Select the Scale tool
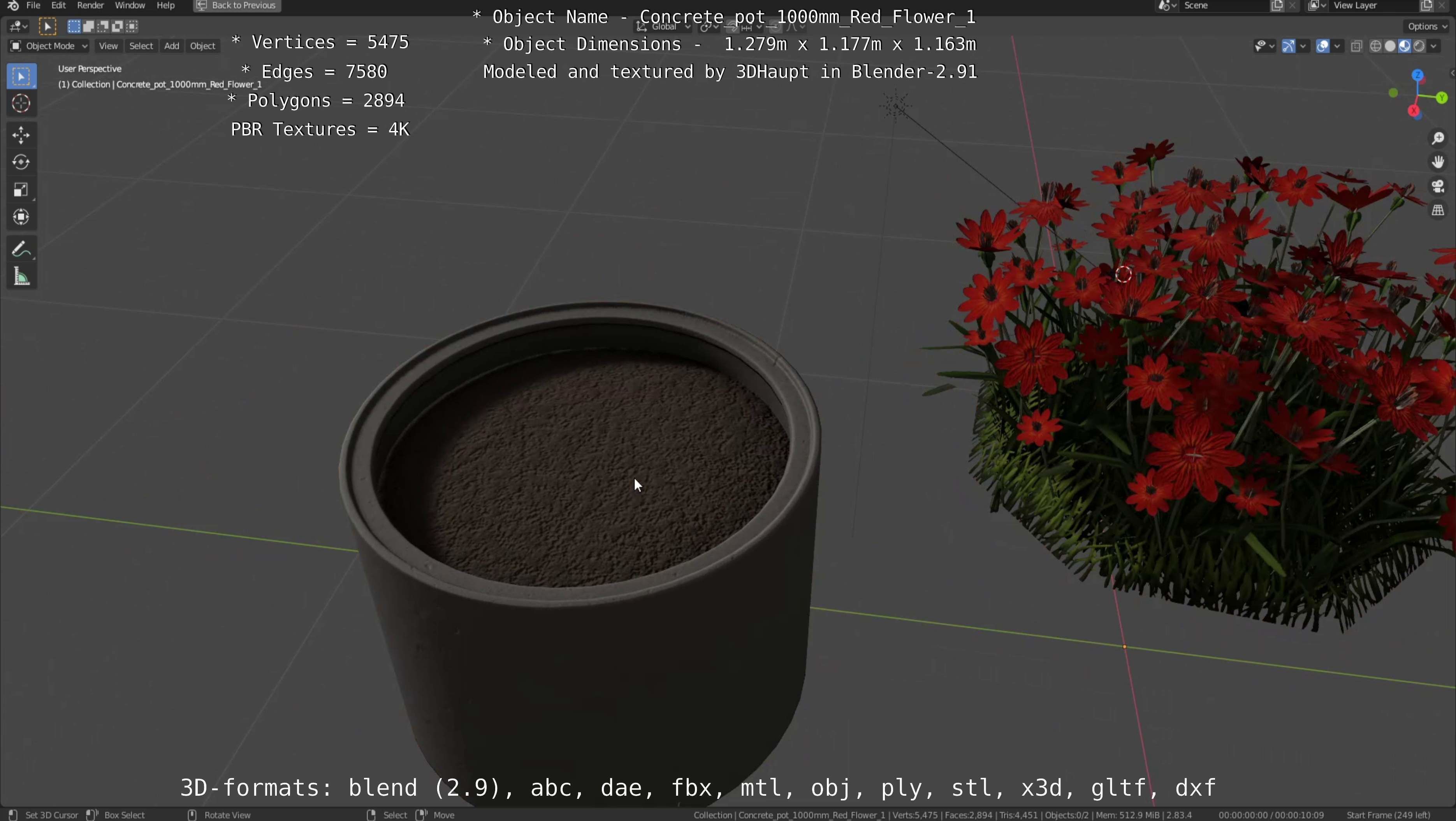The width and height of the screenshot is (1456, 821). coord(21,190)
